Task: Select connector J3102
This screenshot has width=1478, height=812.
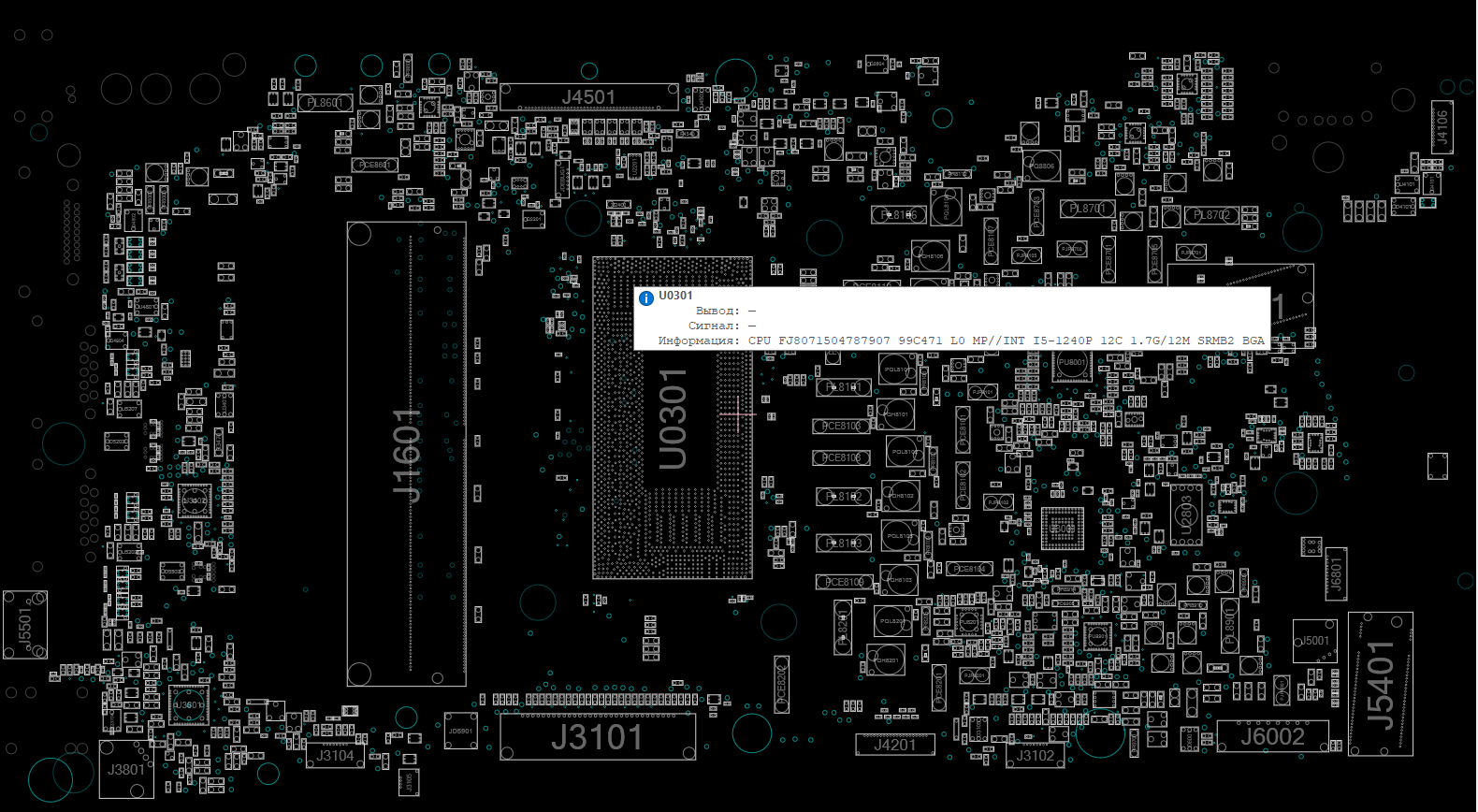Action: [1036, 756]
